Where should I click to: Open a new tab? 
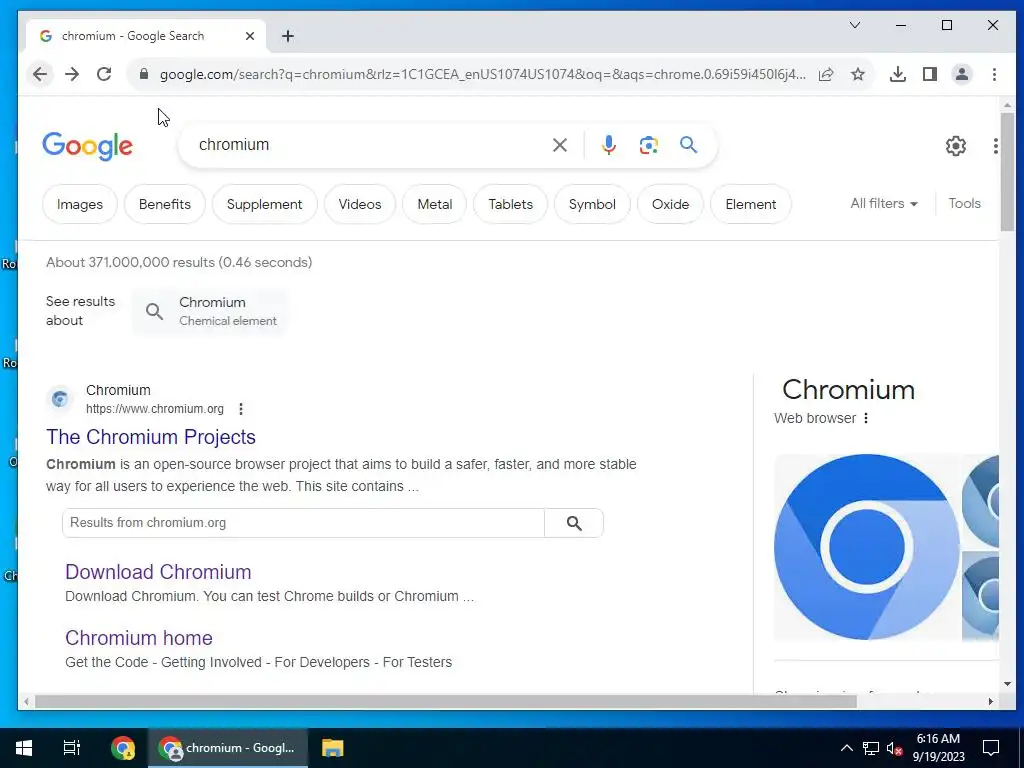[288, 36]
